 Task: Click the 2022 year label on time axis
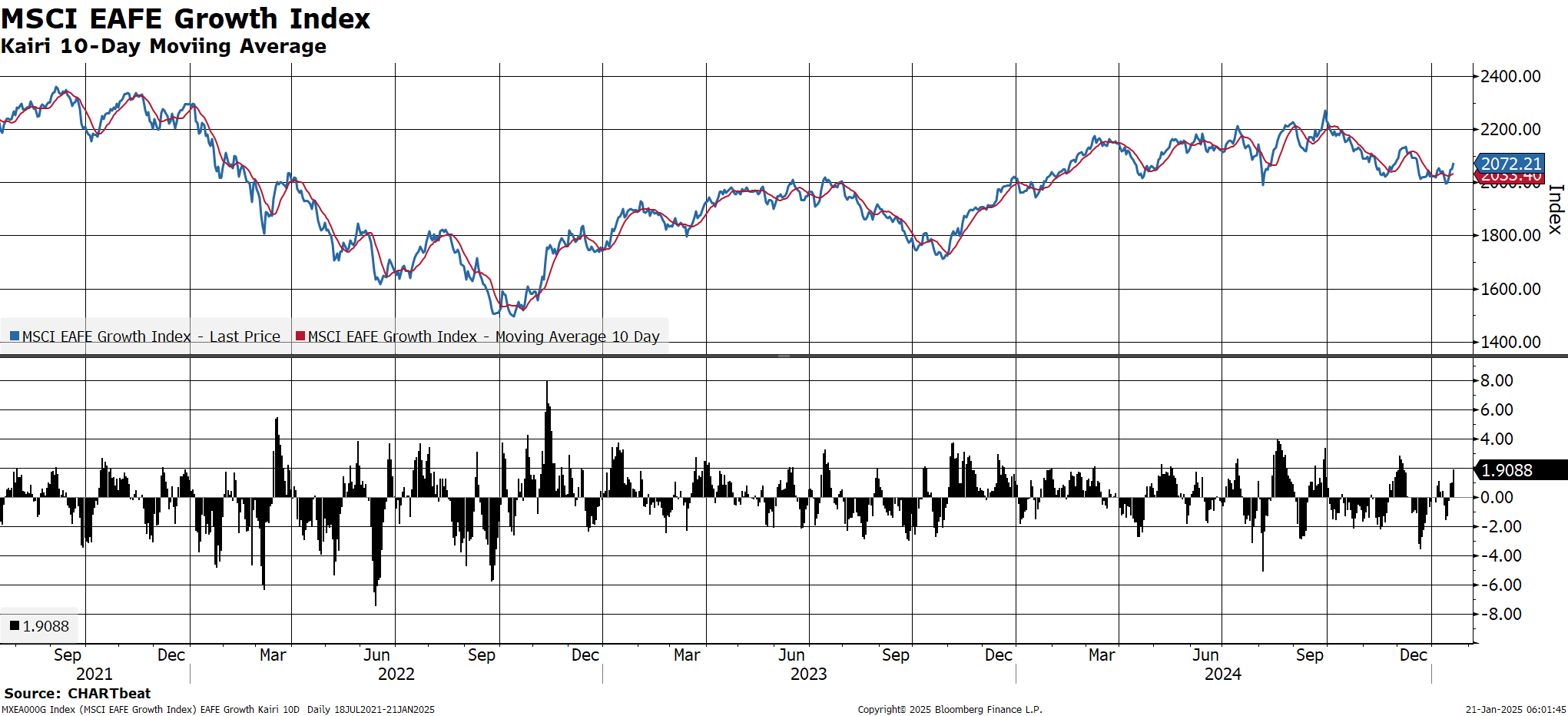[396, 674]
